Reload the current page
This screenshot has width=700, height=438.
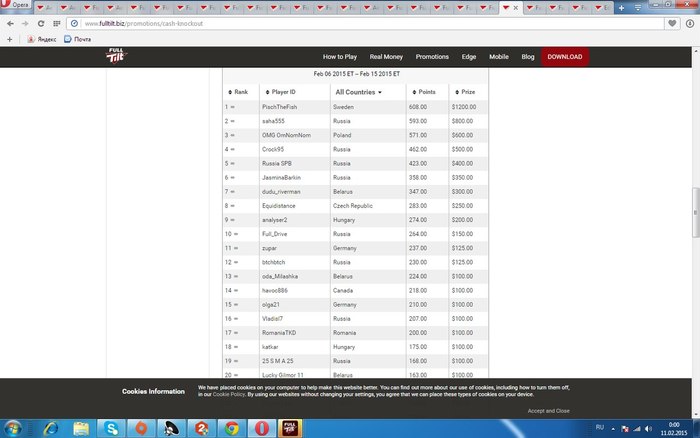tap(41, 24)
